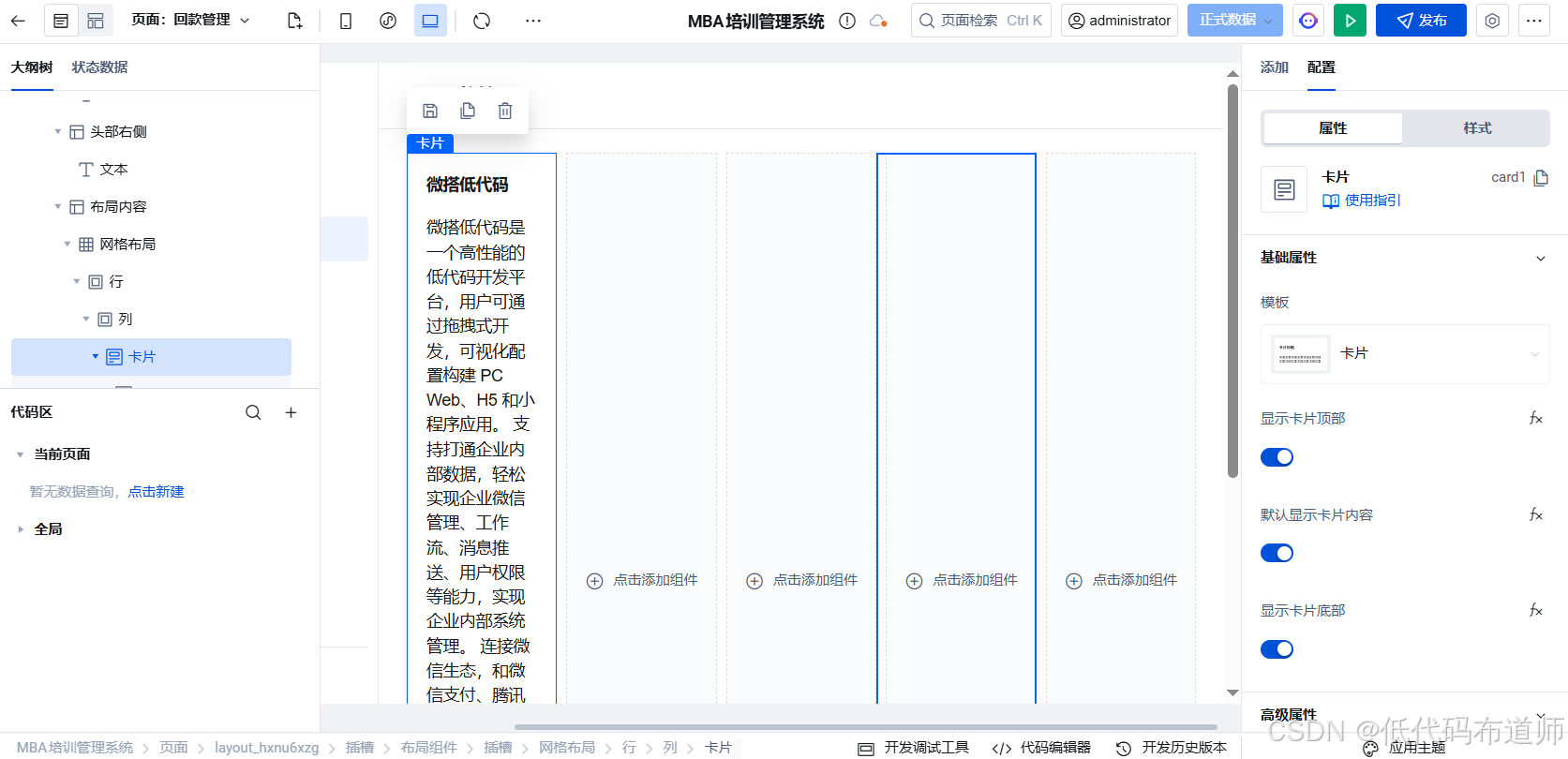
Task: Click the back arrow icon
Action: [x=18, y=21]
